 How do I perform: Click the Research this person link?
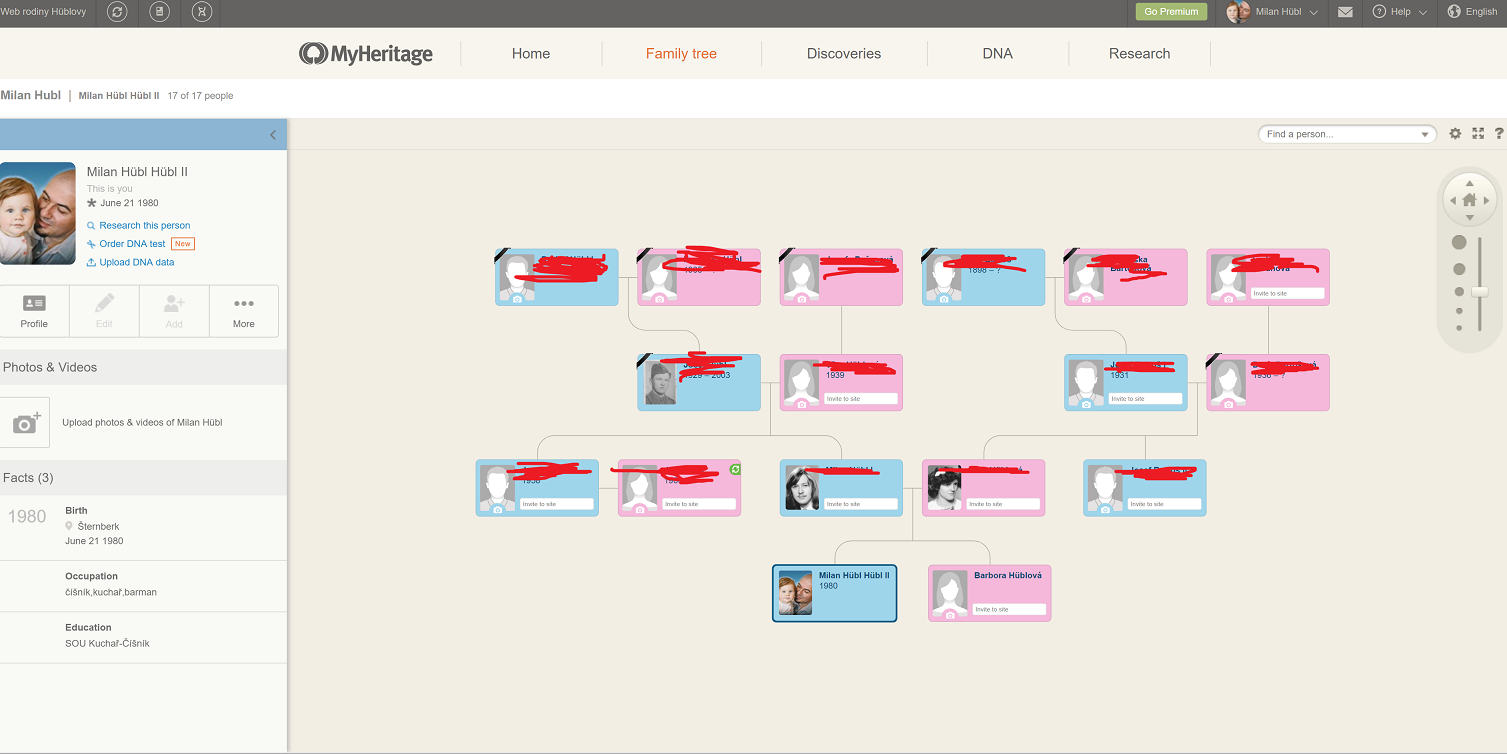coord(144,226)
